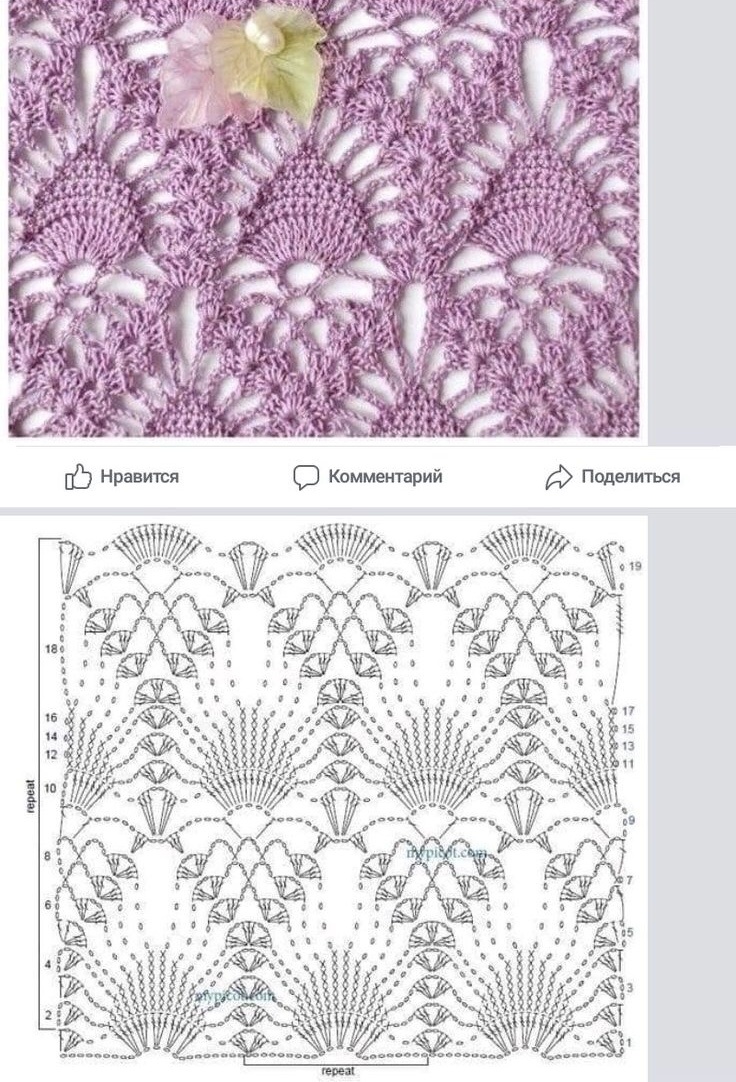Image resolution: width=736 pixels, height=1082 pixels.
Task: Tap the 'Комментарий' label
Action: pyautogui.click(x=385, y=477)
